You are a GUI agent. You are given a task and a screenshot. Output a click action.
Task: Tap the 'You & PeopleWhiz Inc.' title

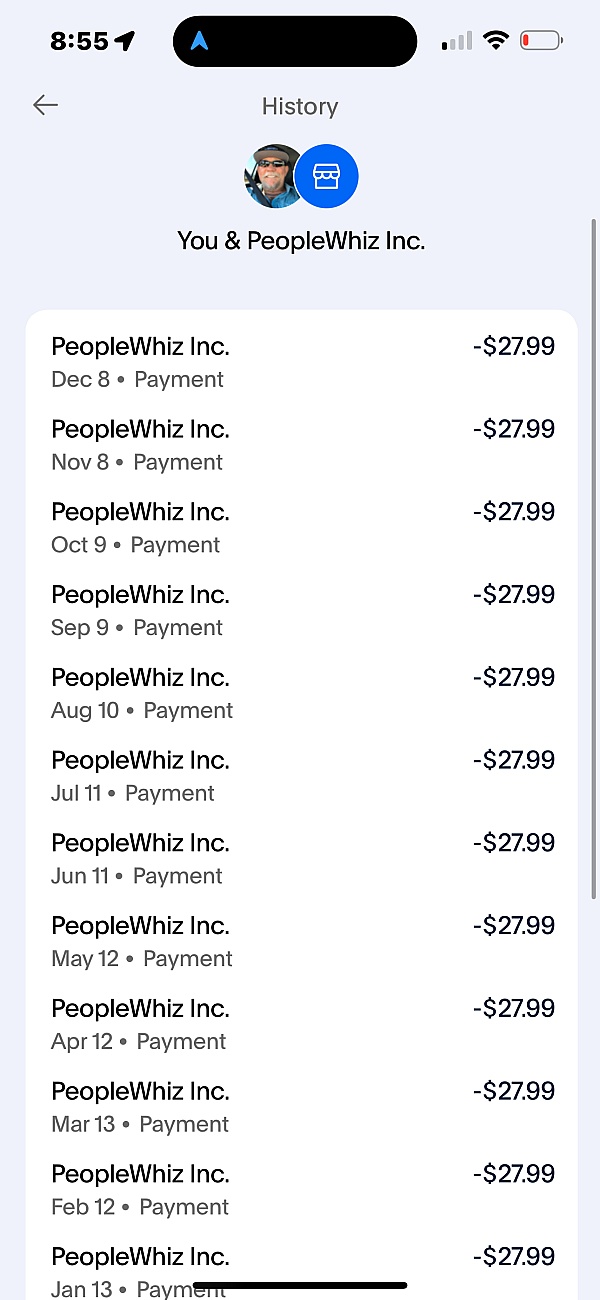point(301,241)
